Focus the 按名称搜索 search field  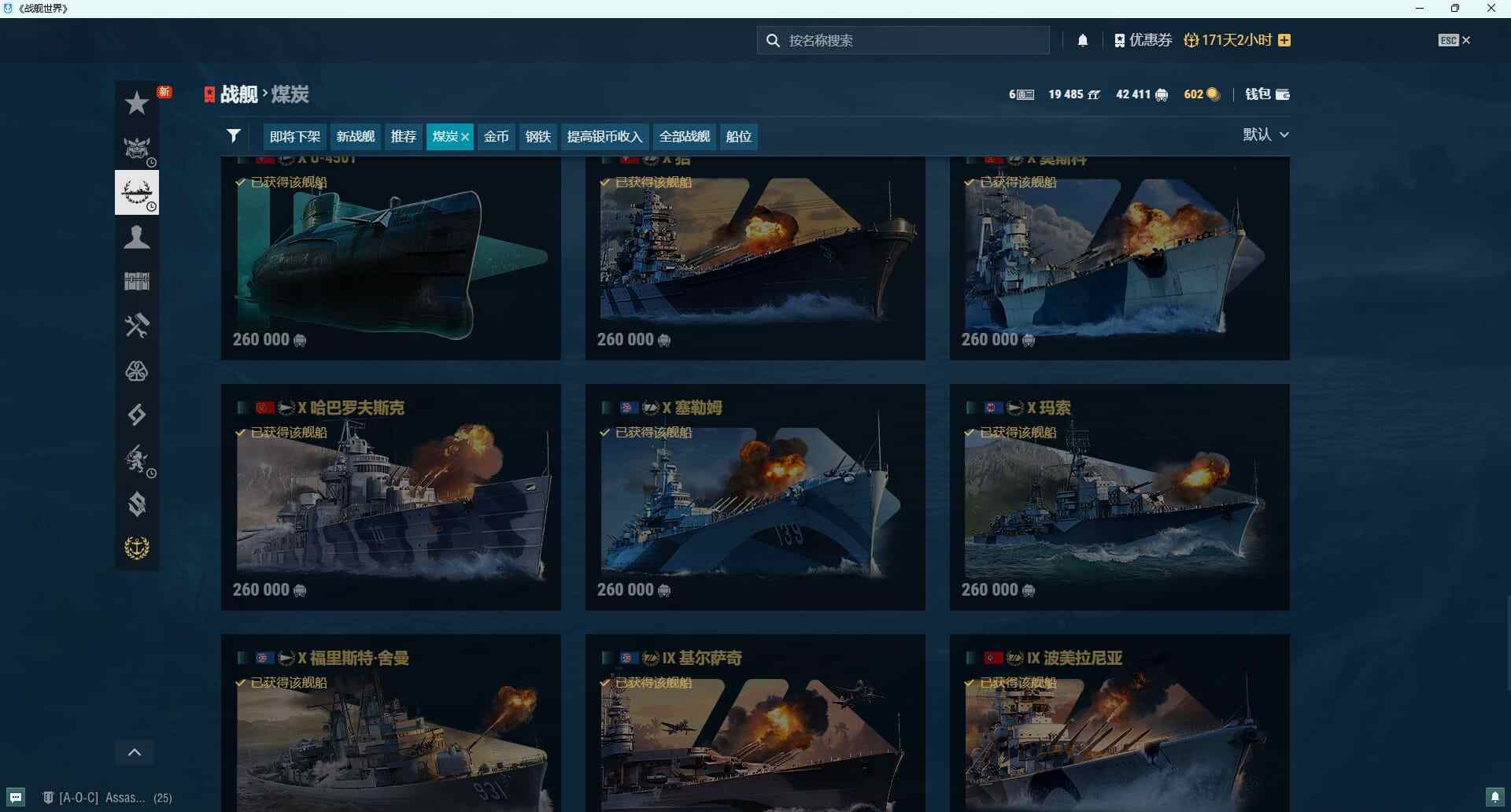pyautogui.click(x=903, y=40)
